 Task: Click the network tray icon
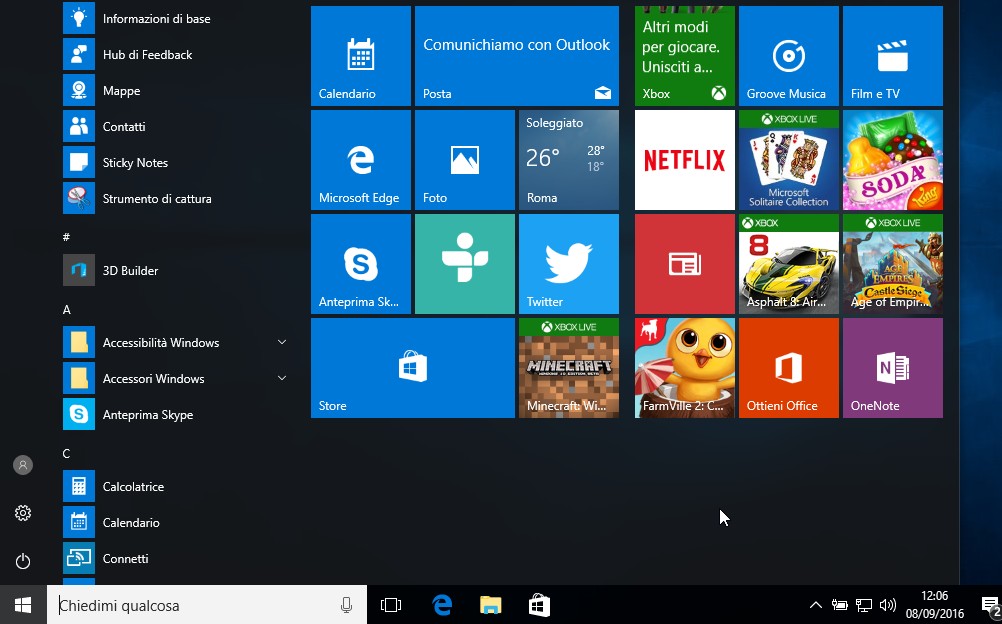(x=863, y=605)
